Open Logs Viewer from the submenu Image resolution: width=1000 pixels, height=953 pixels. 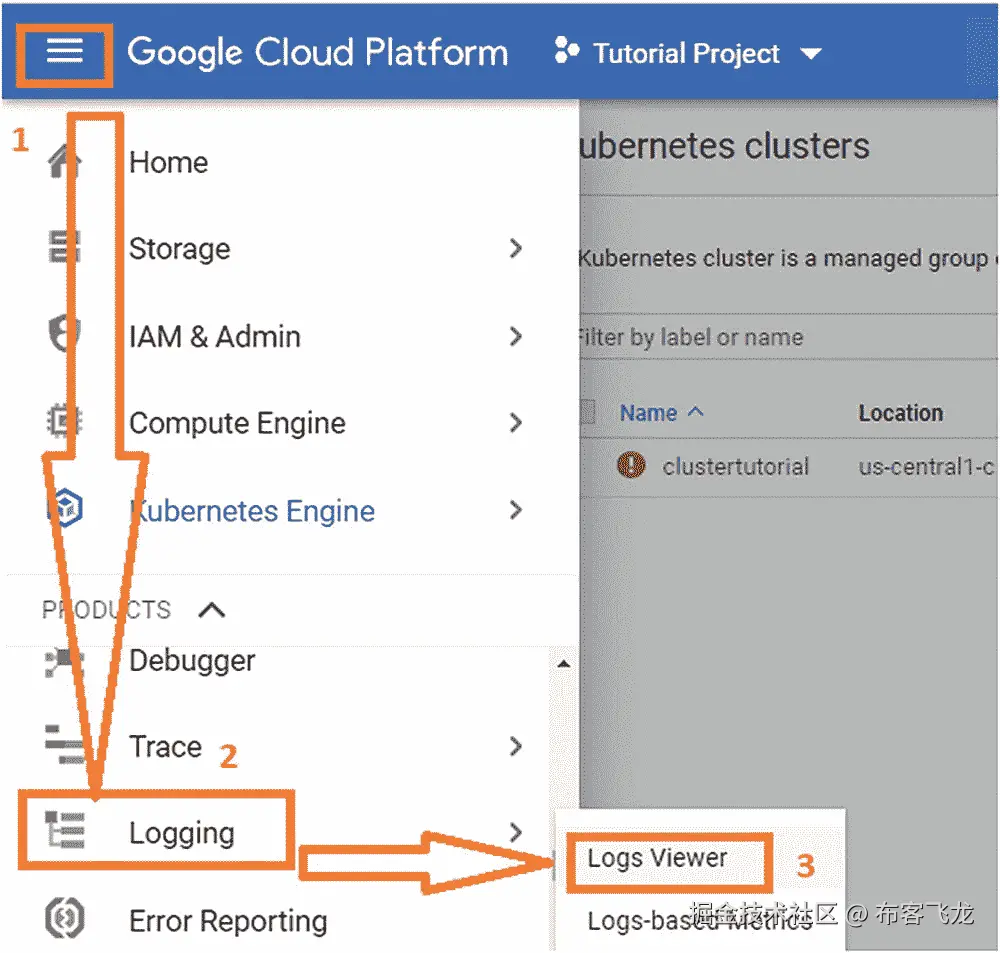coord(657,858)
